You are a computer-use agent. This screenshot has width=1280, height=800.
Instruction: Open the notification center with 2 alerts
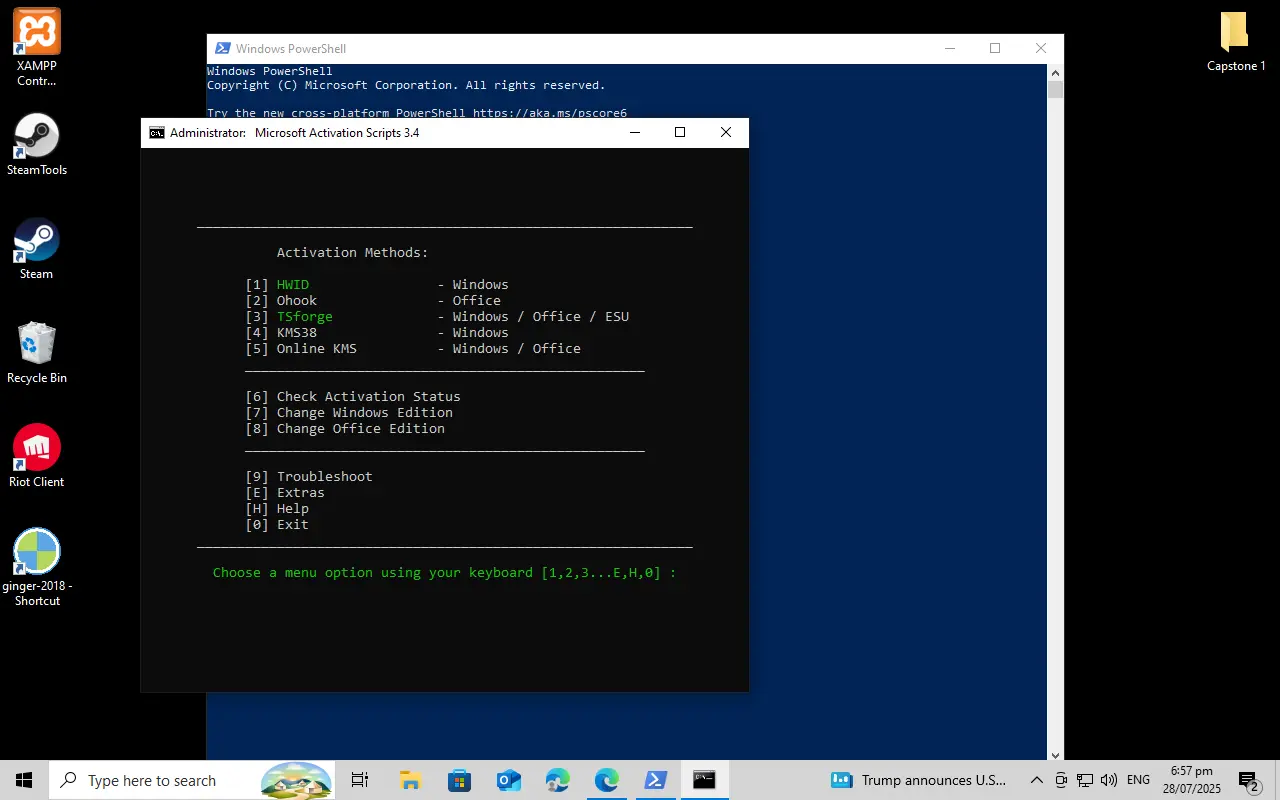(x=1248, y=780)
